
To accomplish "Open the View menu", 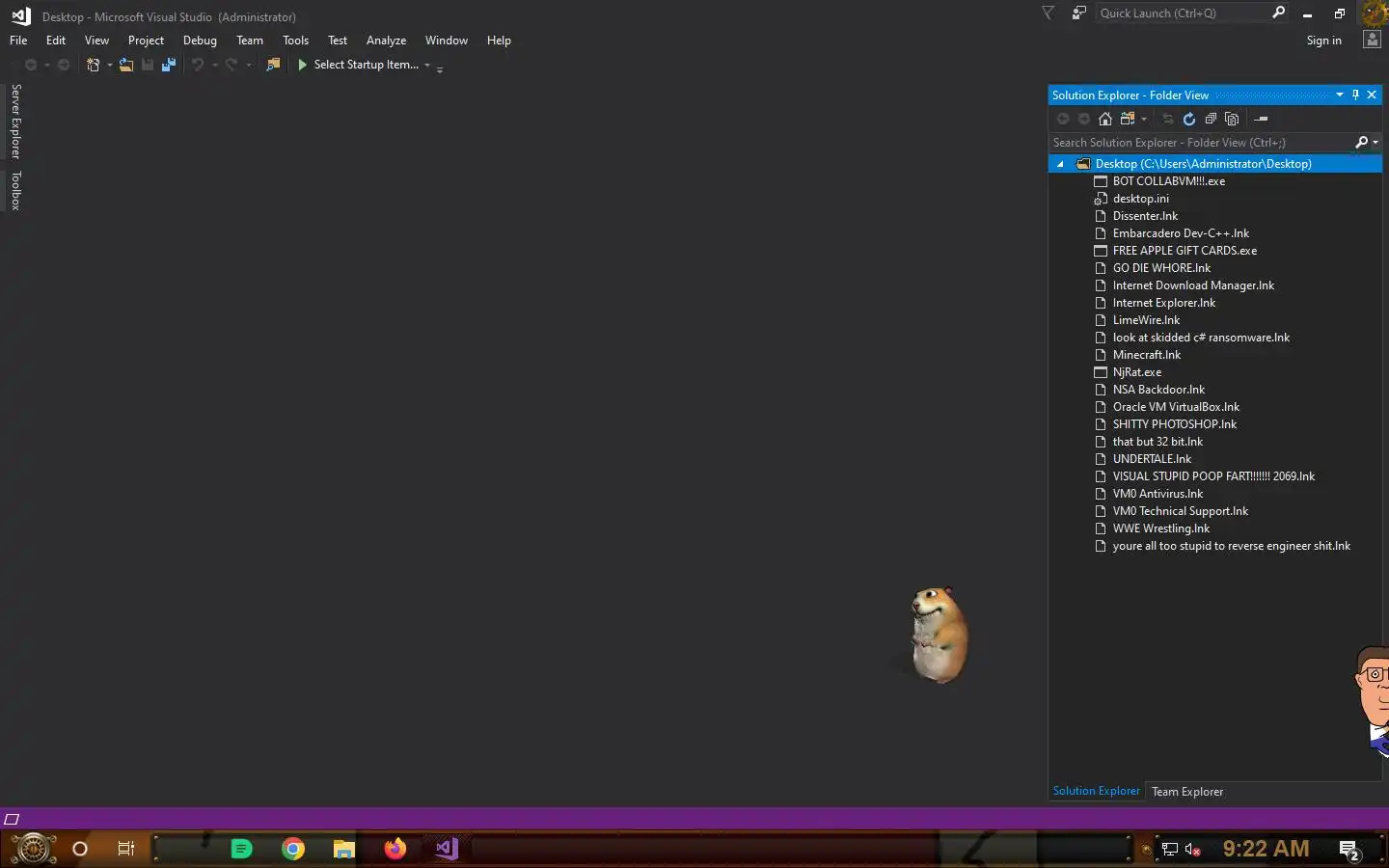I will 96,41.
